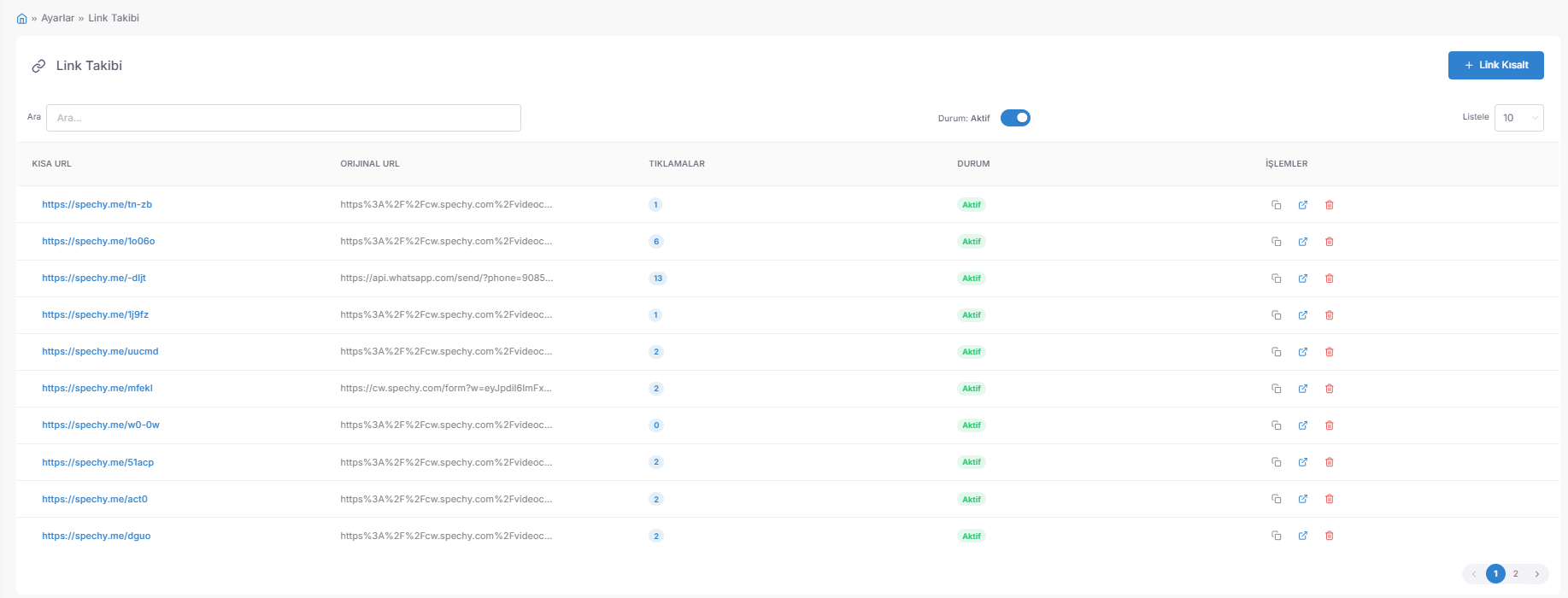Viewport: 1568px width, 598px height.
Task: Sort by KISA URL column header
Action: (52, 164)
